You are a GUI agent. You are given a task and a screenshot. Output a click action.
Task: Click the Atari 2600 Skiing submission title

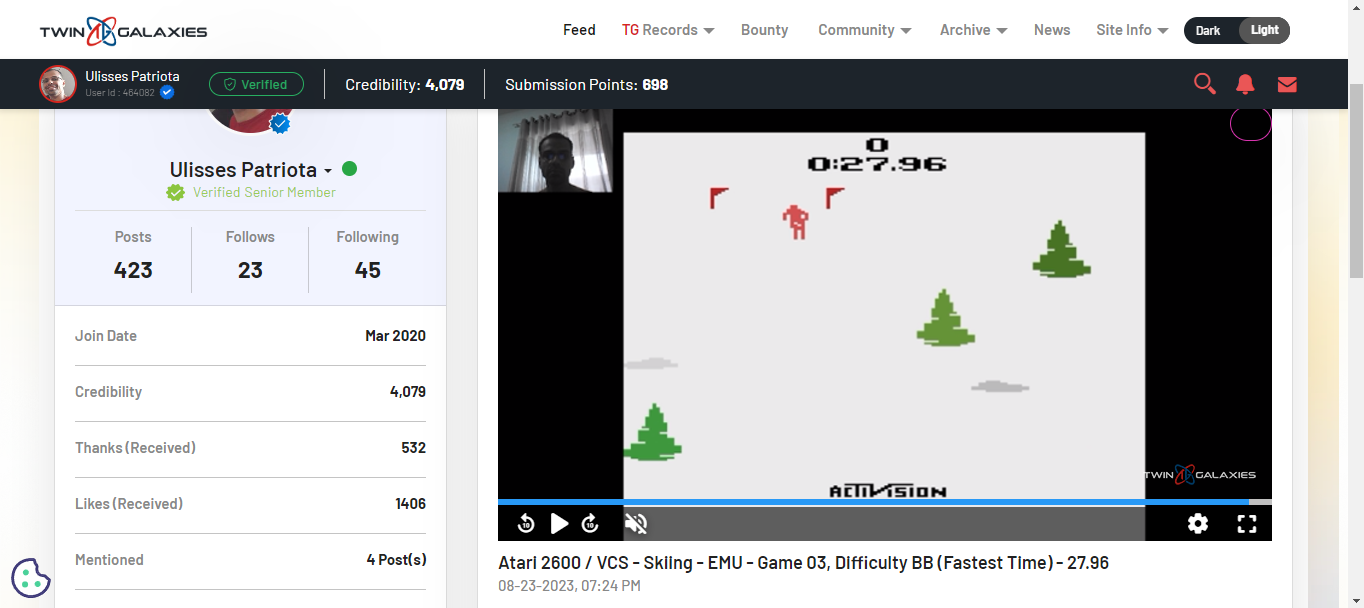tap(803, 563)
